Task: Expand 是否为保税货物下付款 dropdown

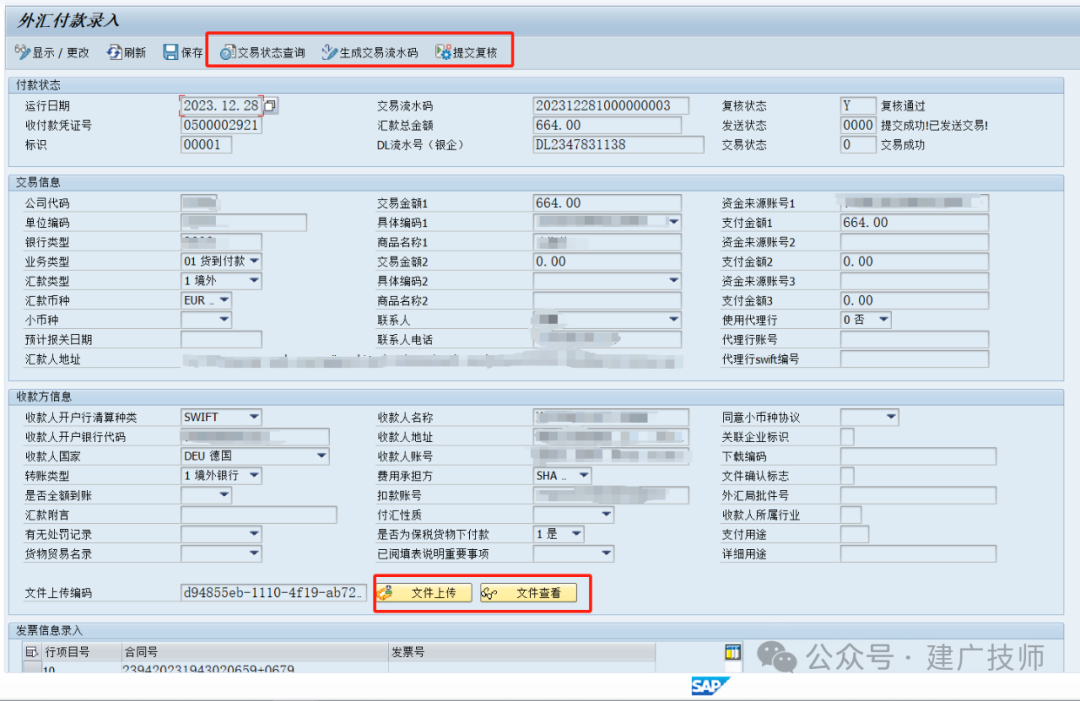Action: click(x=577, y=534)
